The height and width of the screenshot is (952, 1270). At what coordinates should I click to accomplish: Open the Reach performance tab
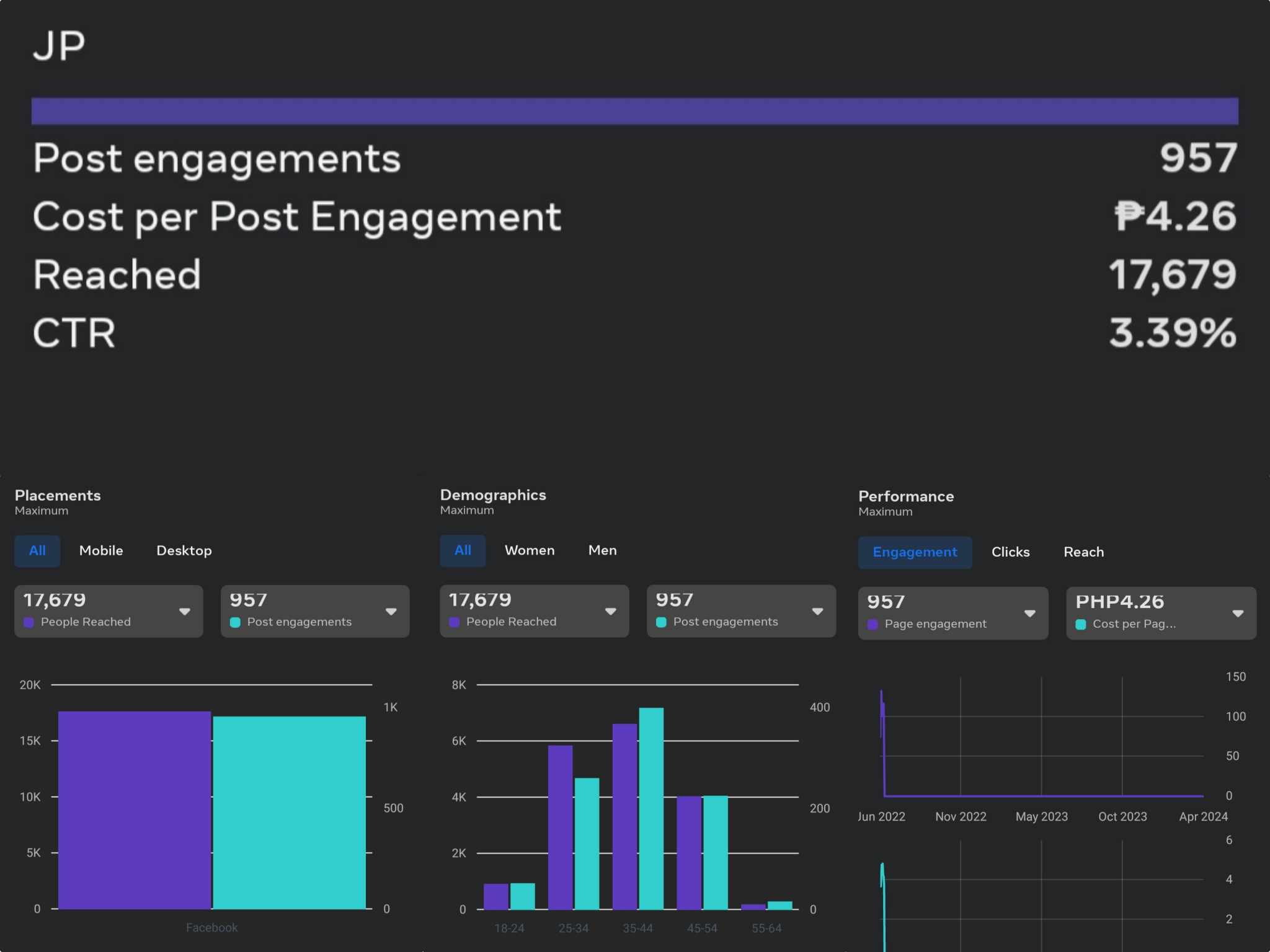click(1083, 552)
